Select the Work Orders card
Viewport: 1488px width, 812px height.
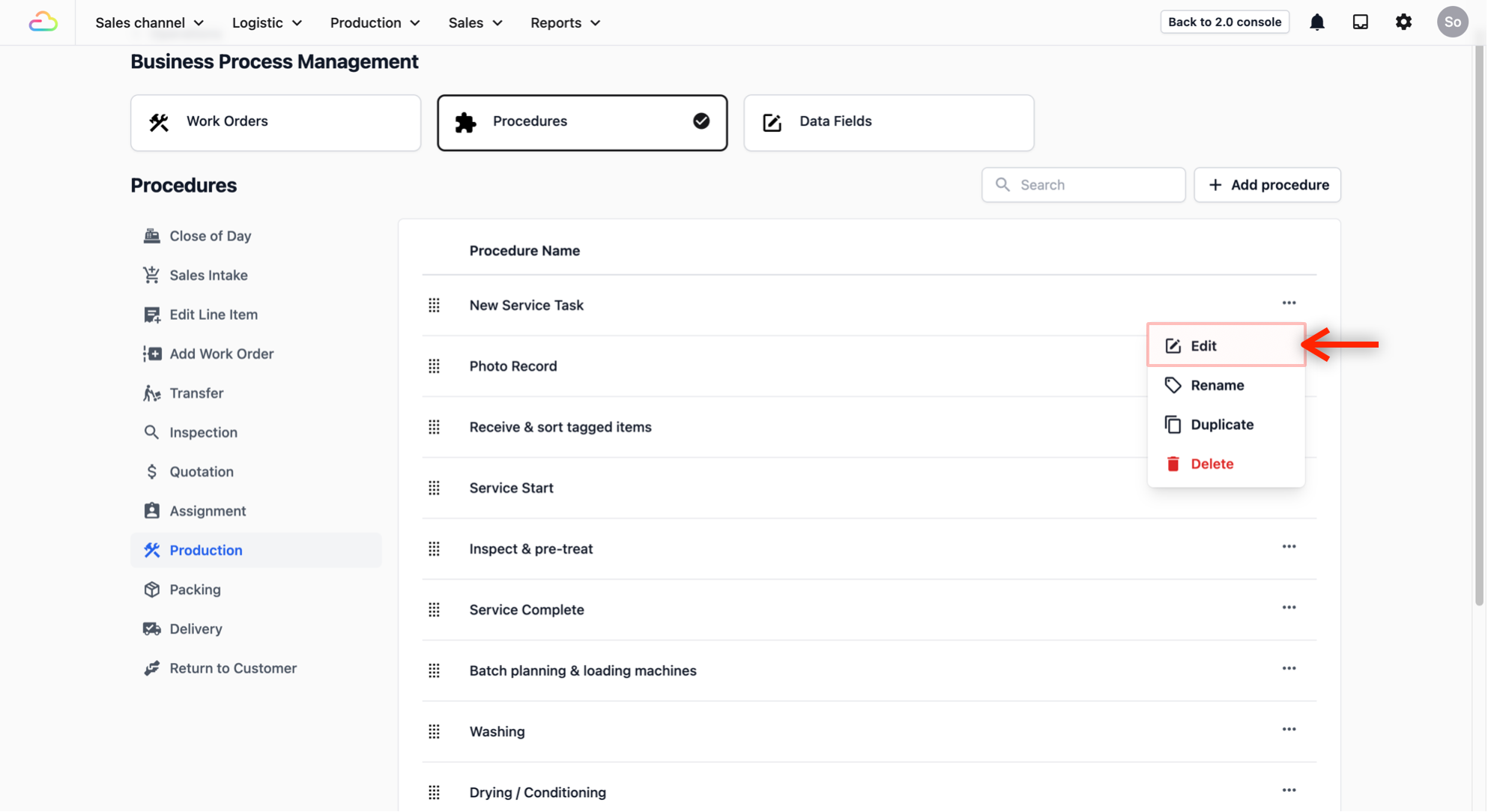point(275,122)
